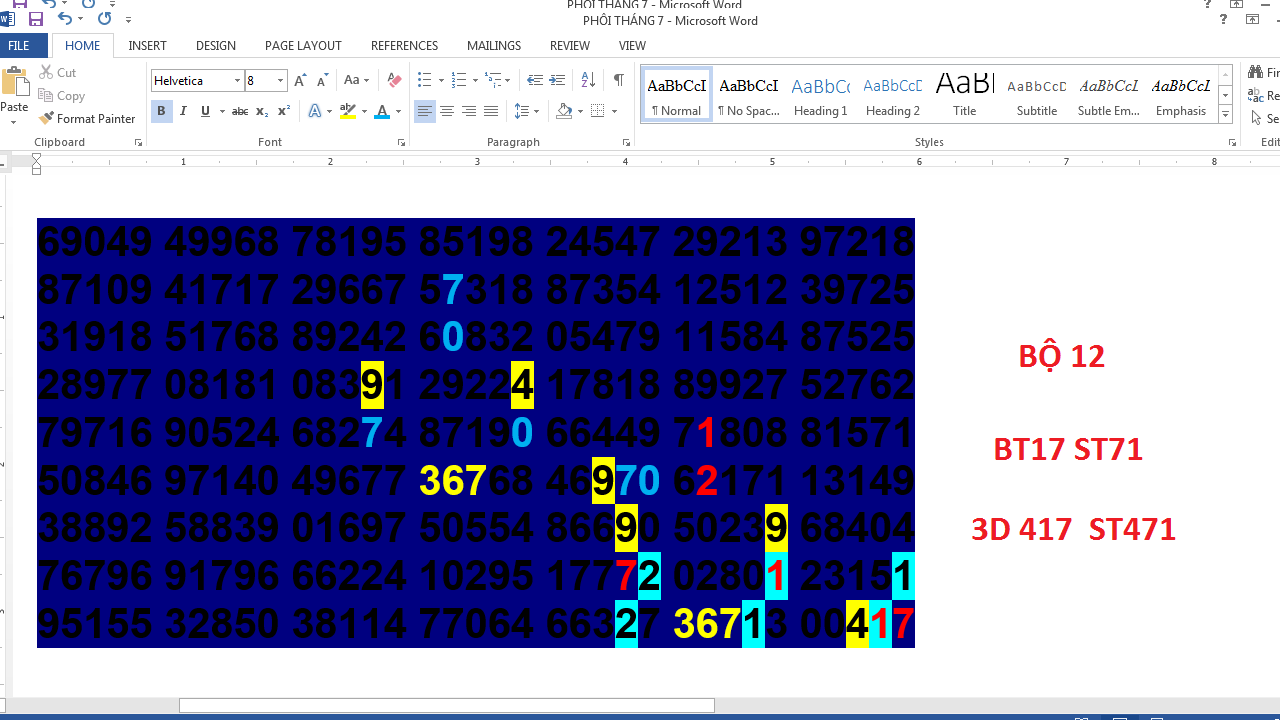Image resolution: width=1280 pixels, height=720 pixels.
Task: Click the red text BT17 ST71
Action: point(1068,449)
